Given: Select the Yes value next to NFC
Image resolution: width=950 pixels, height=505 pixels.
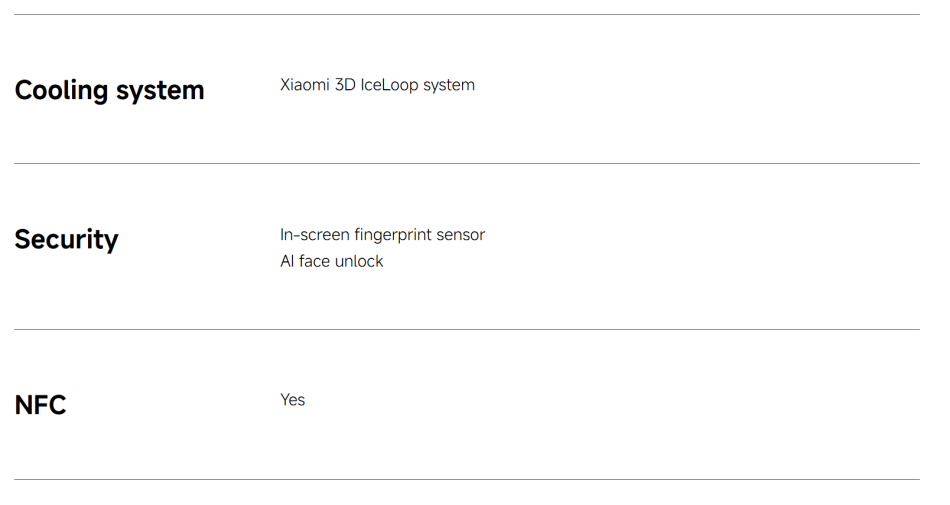Looking at the screenshot, I should pos(293,400).
